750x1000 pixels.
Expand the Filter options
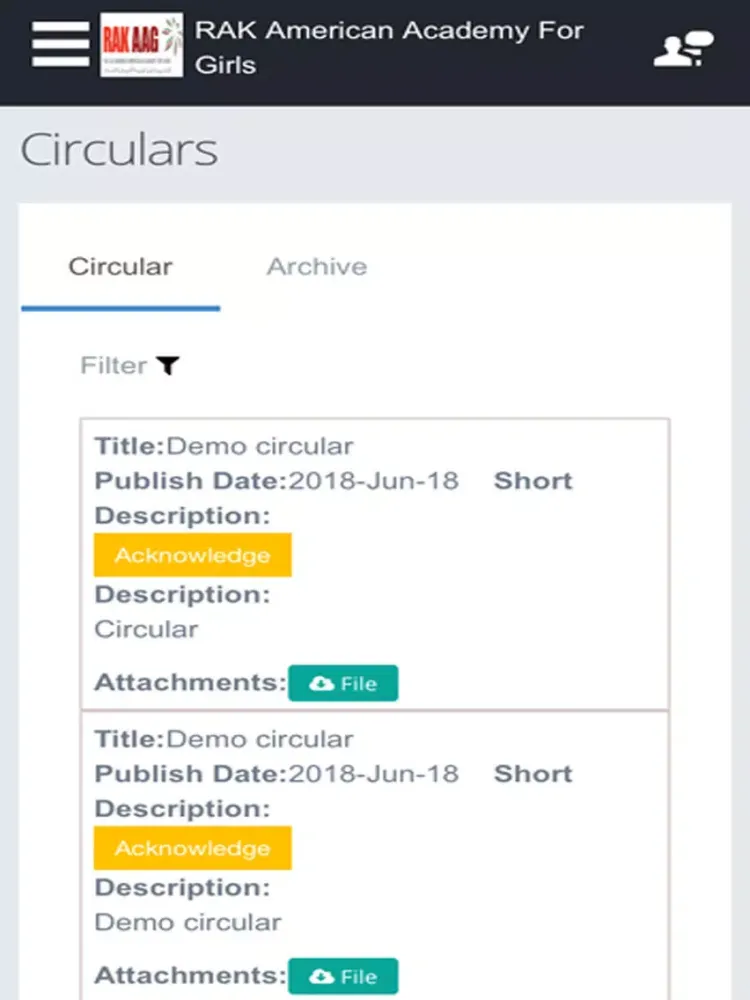(130, 365)
